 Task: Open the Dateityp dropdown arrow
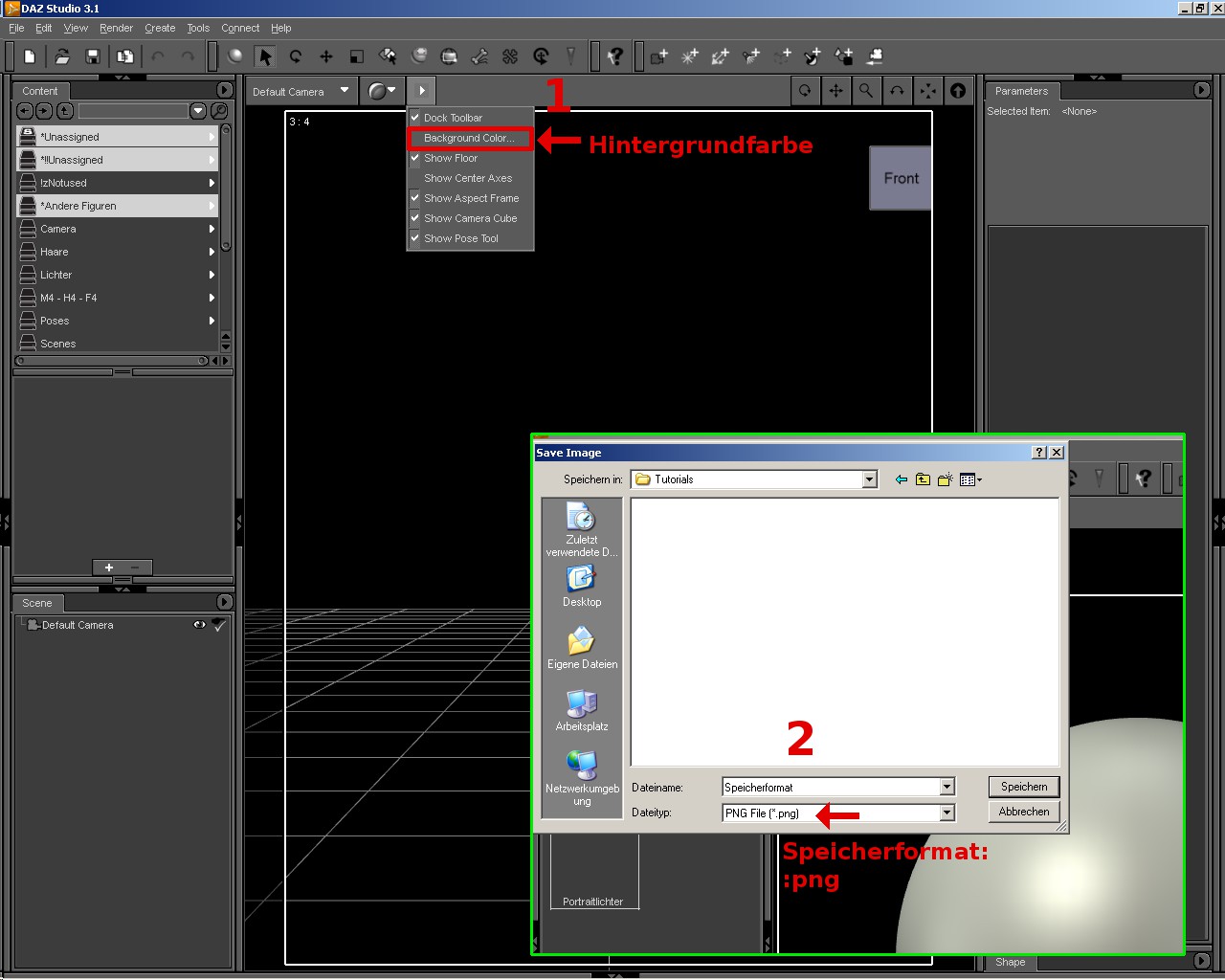coord(947,813)
